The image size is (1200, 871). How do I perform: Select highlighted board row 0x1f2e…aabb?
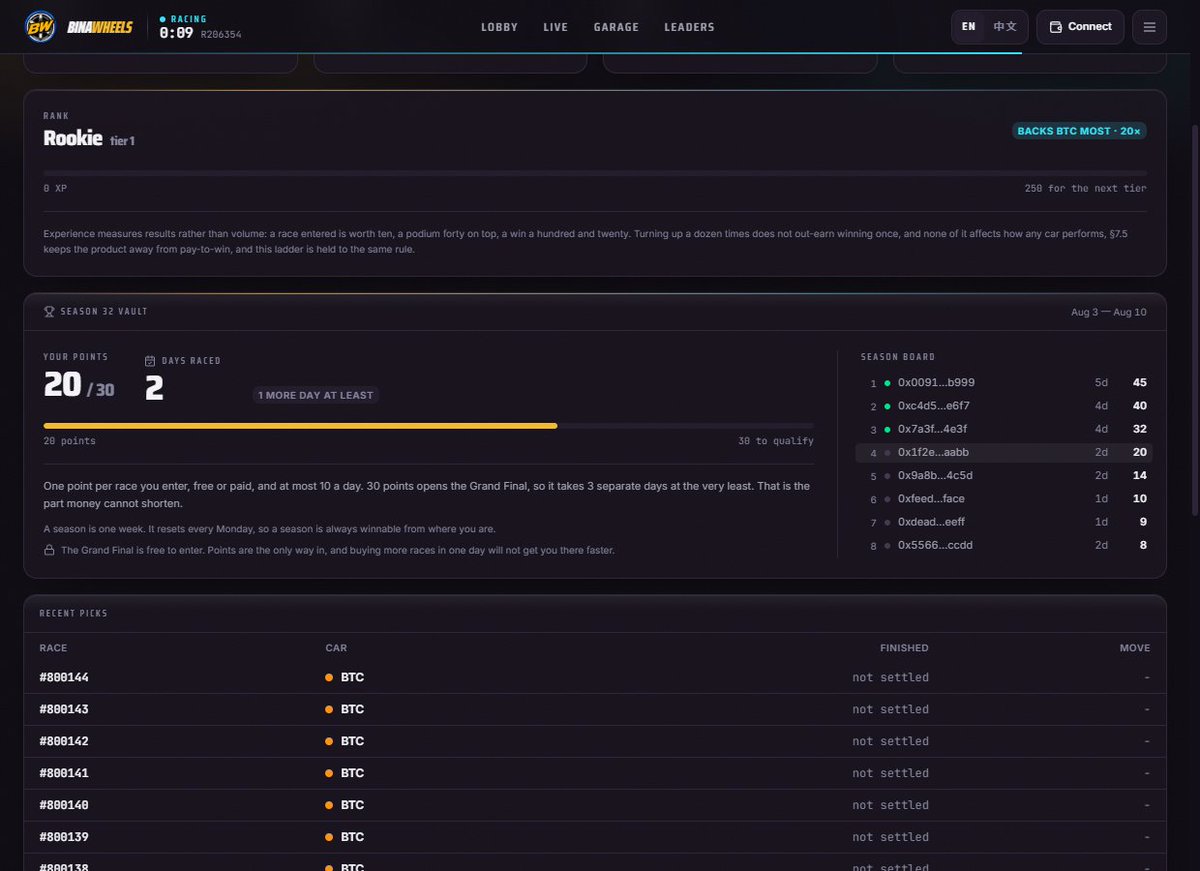[1004, 452]
